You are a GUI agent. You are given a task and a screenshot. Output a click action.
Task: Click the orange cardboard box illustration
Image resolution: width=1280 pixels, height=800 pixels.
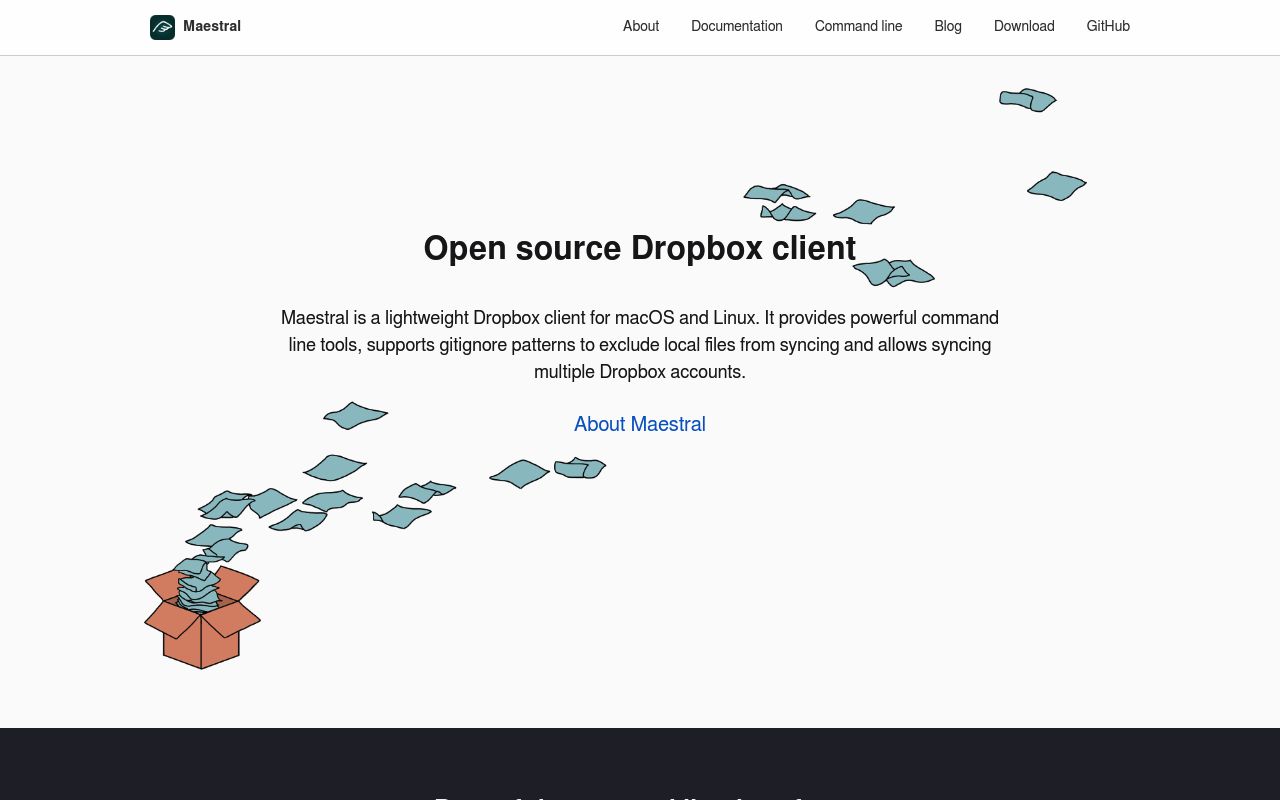202,617
